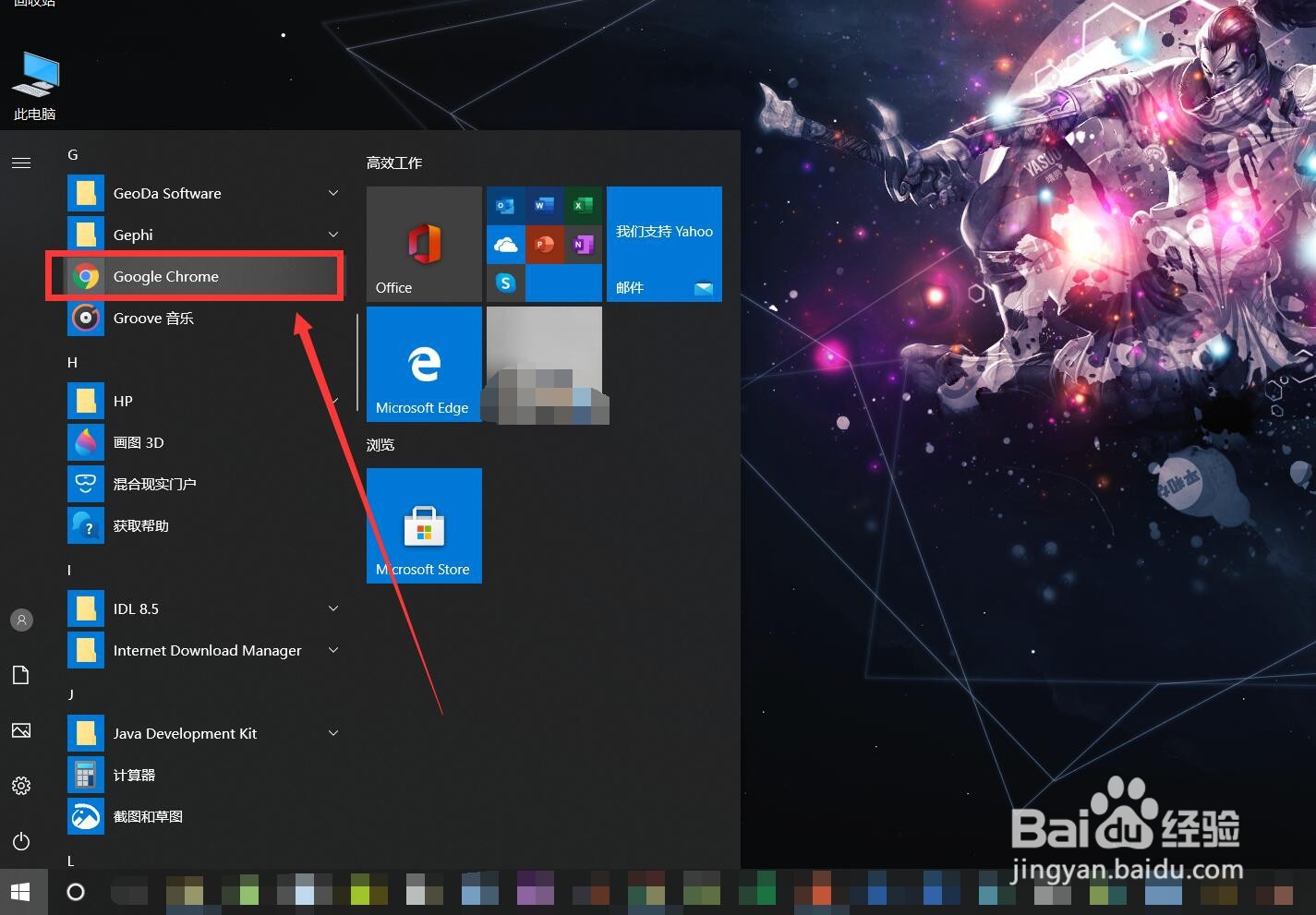Screen dimensions: 1316x915
Task: Open Documents from Start sidebar
Action: coord(21,675)
